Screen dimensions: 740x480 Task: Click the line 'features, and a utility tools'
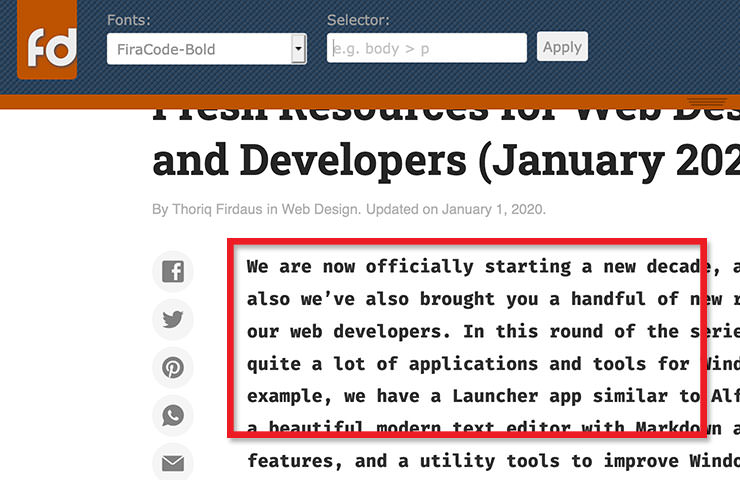493,461
